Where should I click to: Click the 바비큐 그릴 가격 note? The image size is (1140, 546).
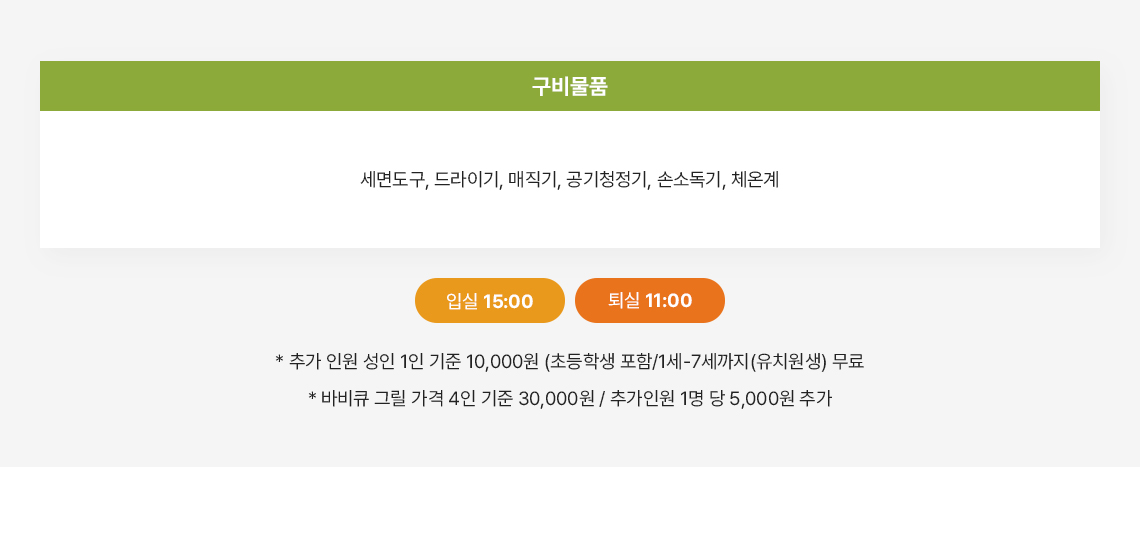(383, 398)
